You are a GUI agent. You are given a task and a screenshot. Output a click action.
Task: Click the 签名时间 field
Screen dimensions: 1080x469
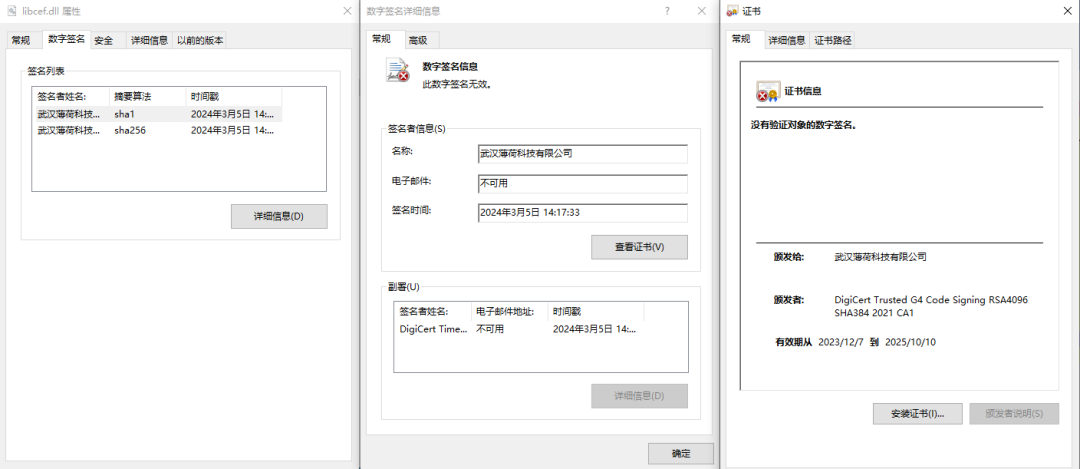tap(583, 213)
